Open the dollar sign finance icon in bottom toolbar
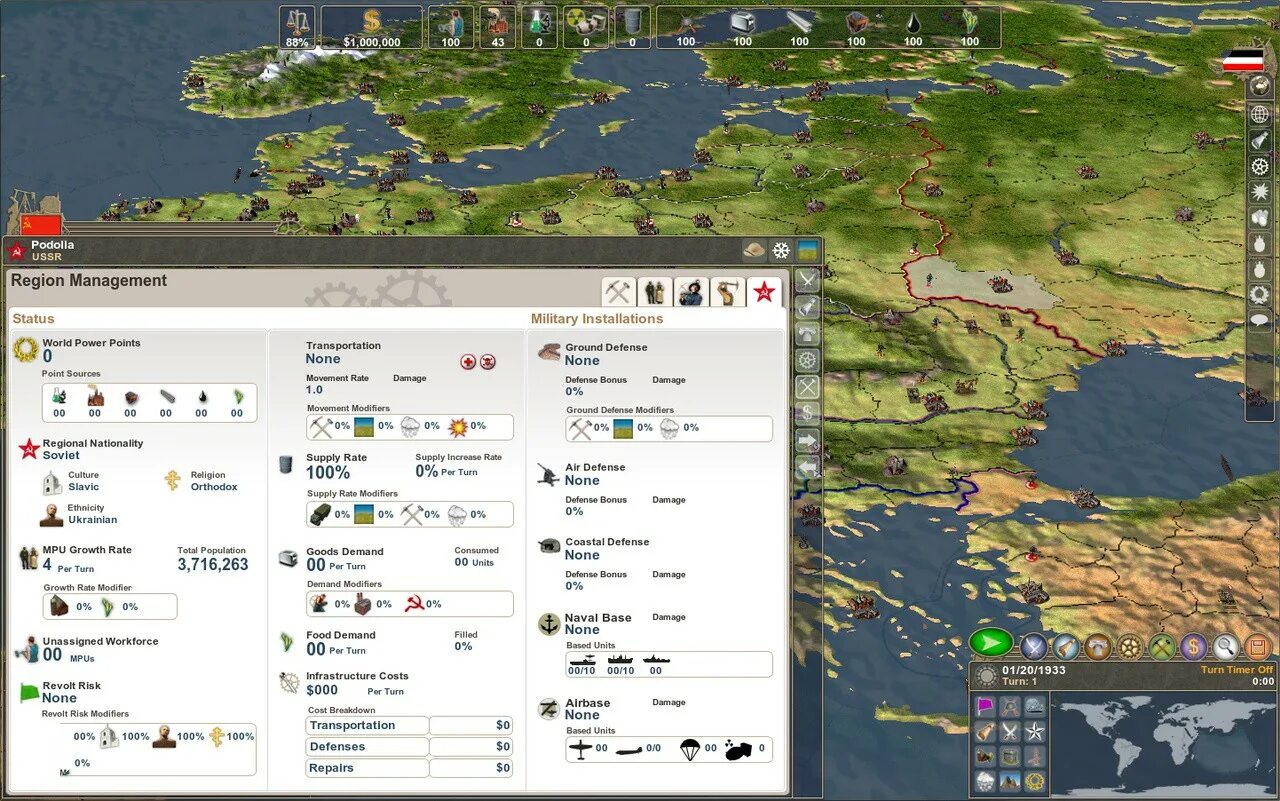The image size is (1280, 801). point(1193,645)
